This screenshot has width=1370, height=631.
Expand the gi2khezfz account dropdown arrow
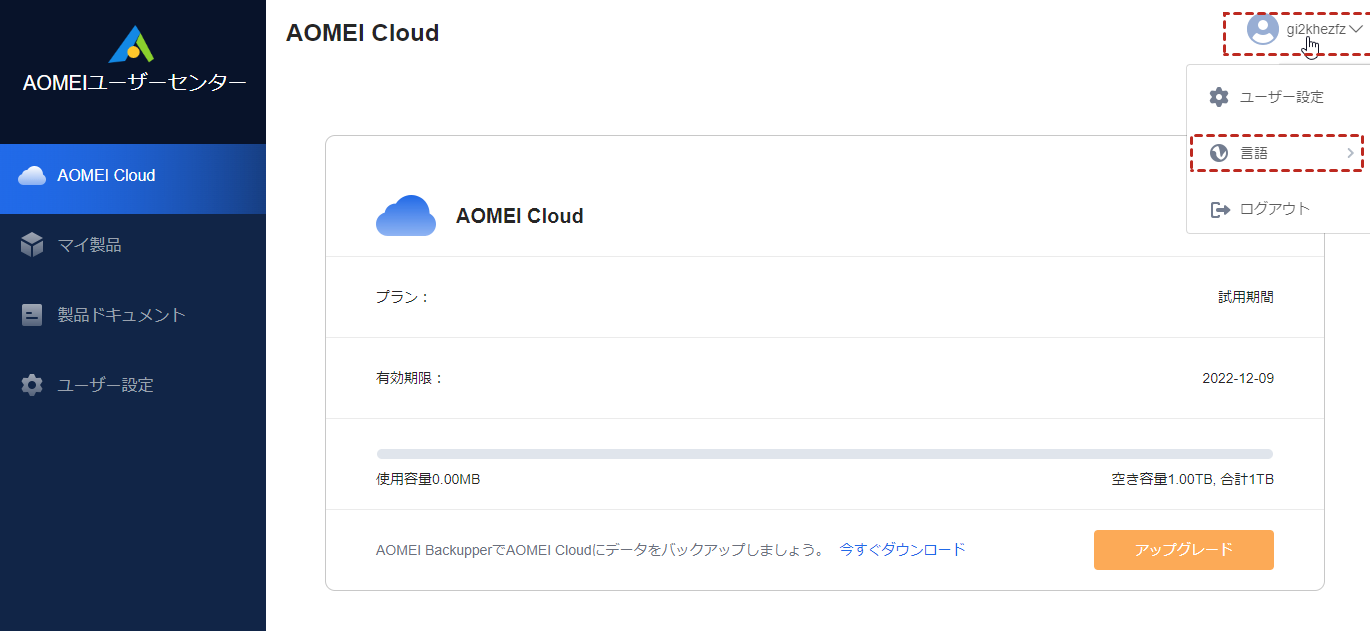(1356, 30)
